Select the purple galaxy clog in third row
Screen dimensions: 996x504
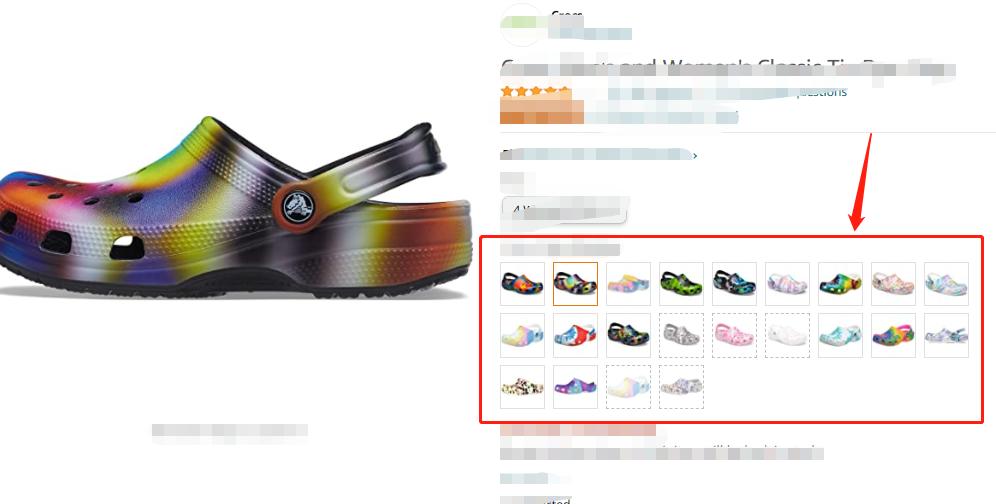tap(575, 386)
